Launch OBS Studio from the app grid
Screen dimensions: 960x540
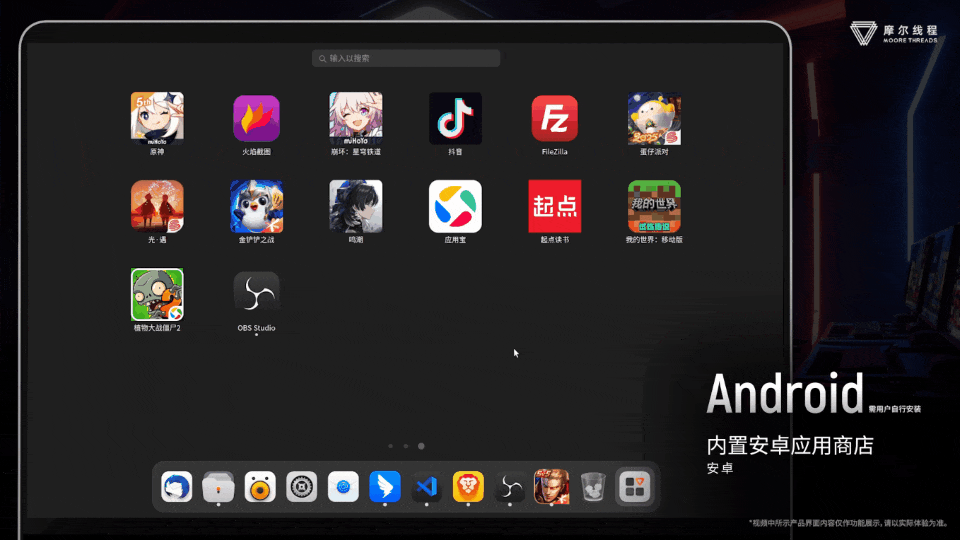256,292
